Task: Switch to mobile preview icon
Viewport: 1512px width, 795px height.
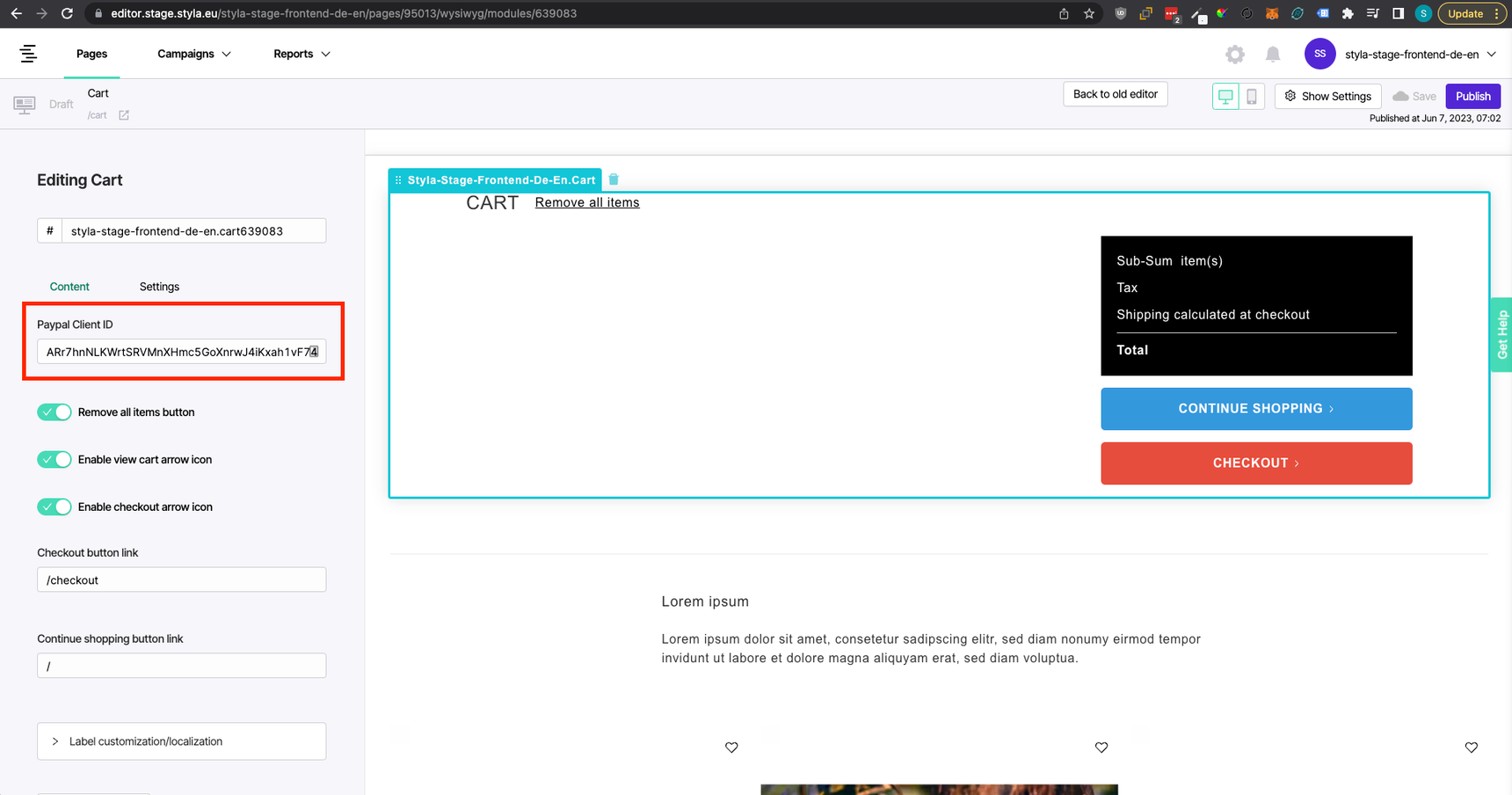Action: click(x=1252, y=97)
